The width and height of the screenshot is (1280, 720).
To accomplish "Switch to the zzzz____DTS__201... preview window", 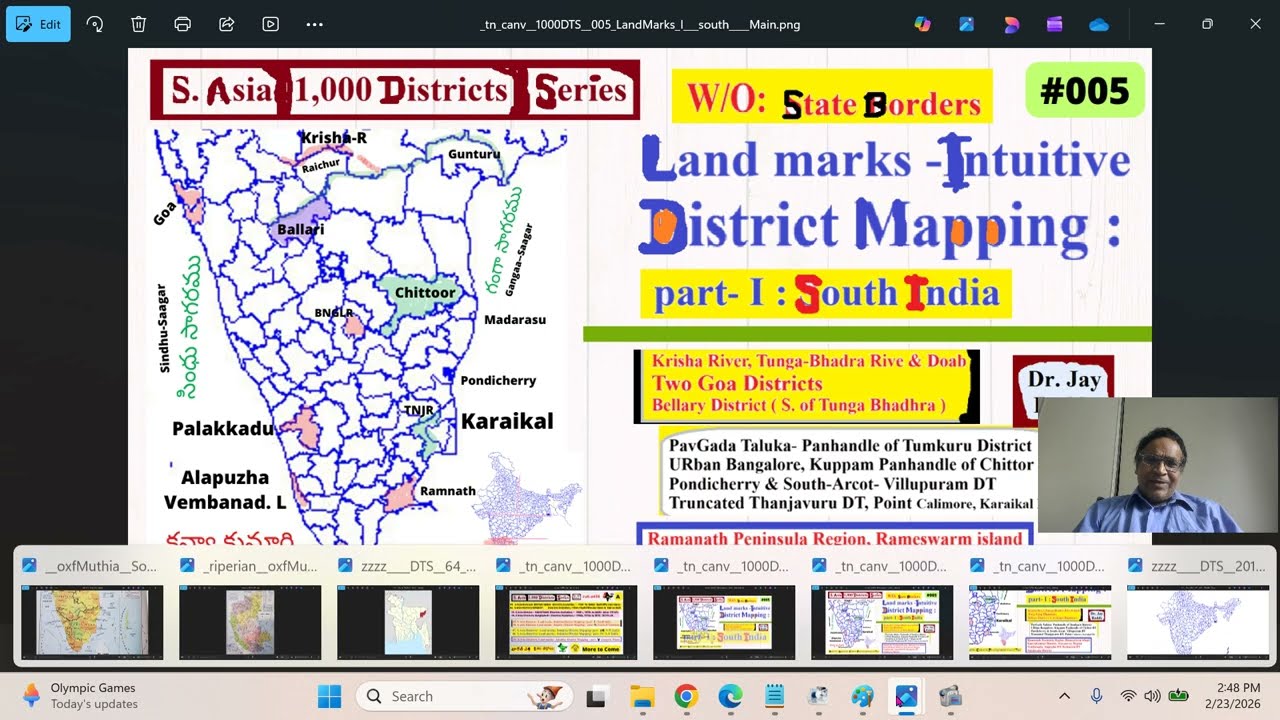I will coord(1198,609).
